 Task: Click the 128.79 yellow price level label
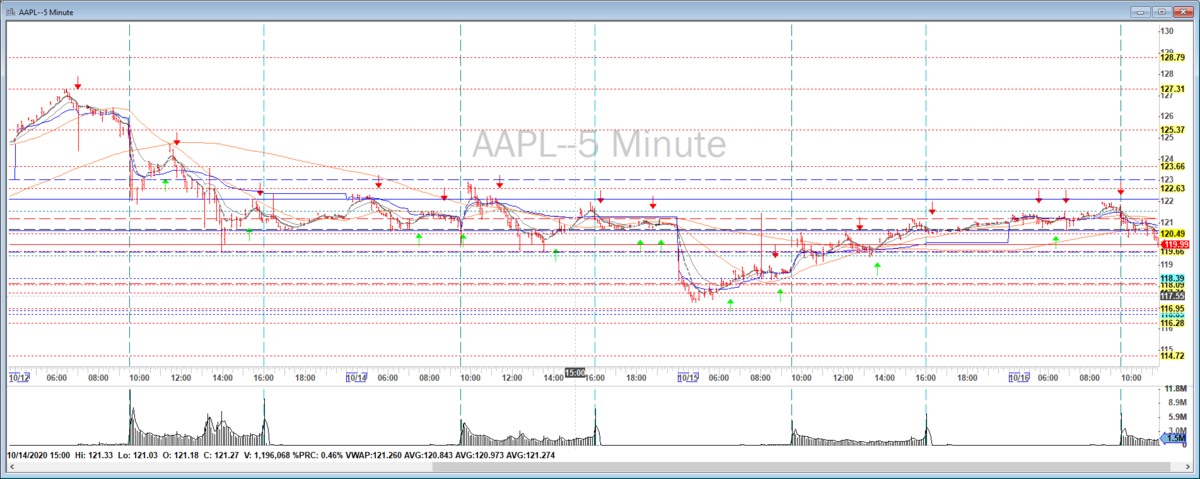(x=1172, y=58)
